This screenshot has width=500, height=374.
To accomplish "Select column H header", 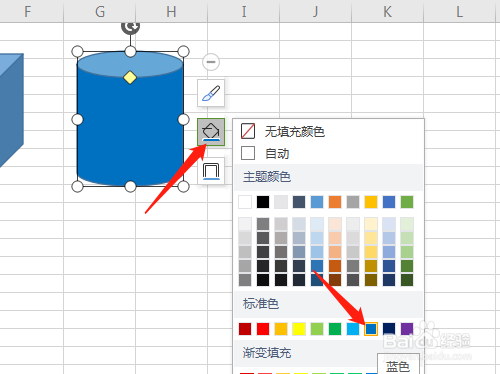I will [171, 11].
